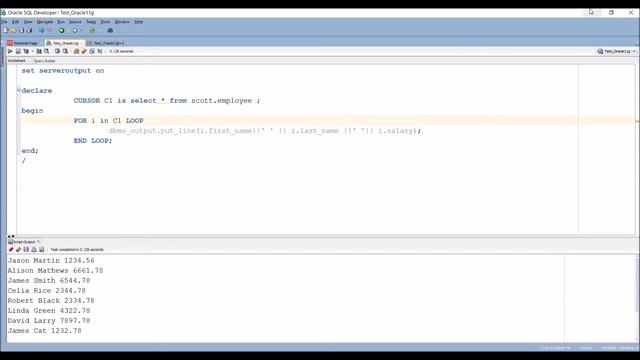Click the Save icon in main toolbar
This screenshot has width=640, height=360.
click(x=22, y=30)
